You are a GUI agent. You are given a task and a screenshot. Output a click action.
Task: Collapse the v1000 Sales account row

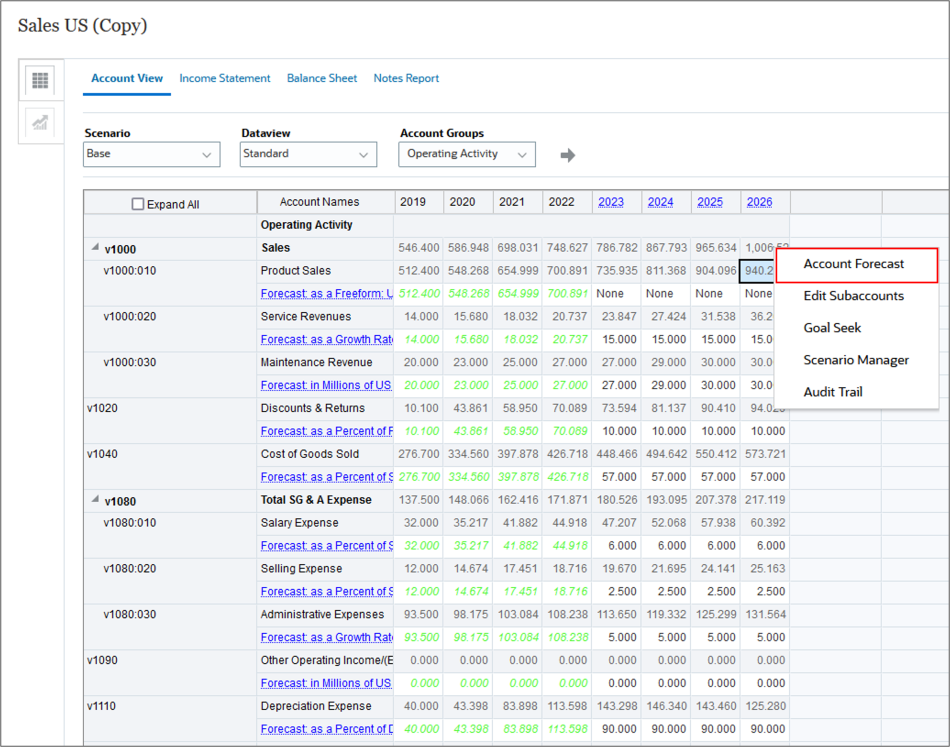point(95,248)
